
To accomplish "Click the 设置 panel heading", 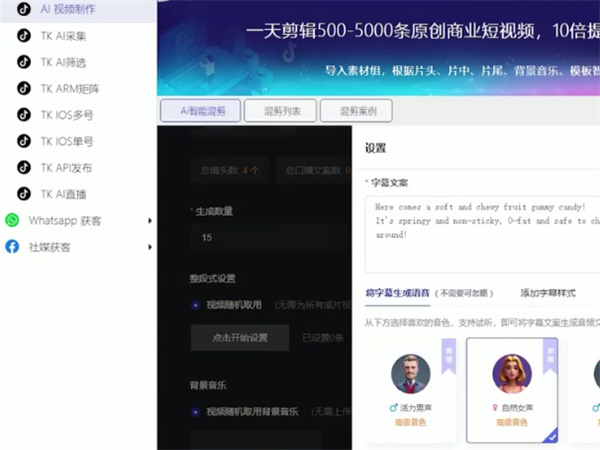I will [x=375, y=148].
